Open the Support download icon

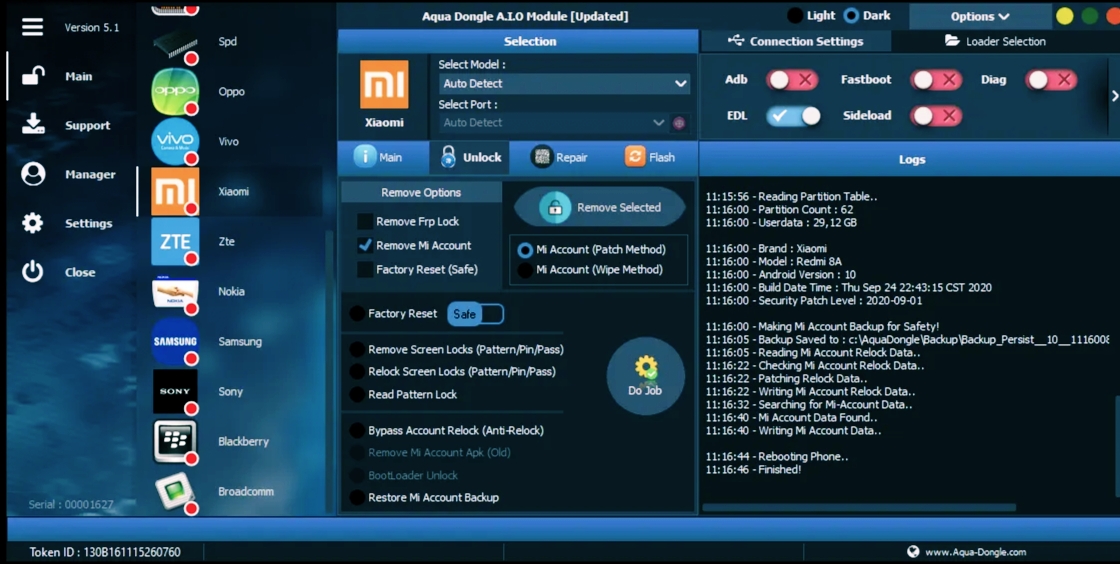33,124
